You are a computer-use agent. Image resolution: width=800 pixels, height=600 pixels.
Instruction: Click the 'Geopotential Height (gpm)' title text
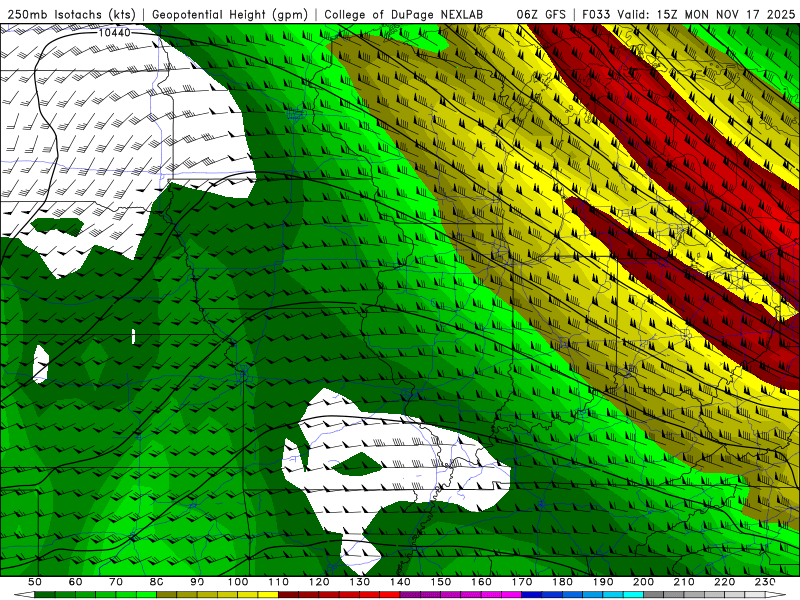(230, 15)
